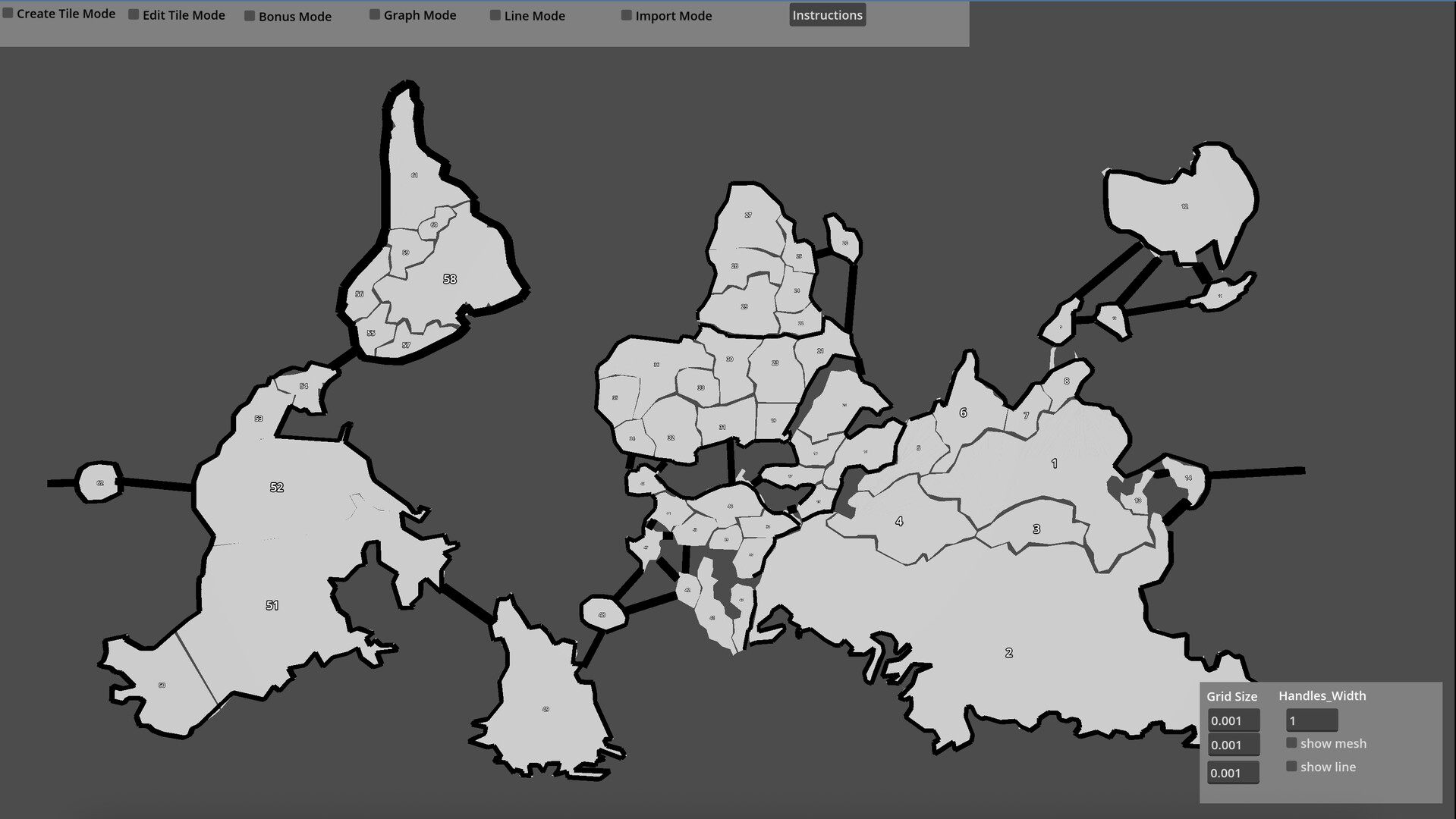This screenshot has width=1456, height=819.
Task: Enable the Create Tile Mode checkbox
Action: point(8,12)
